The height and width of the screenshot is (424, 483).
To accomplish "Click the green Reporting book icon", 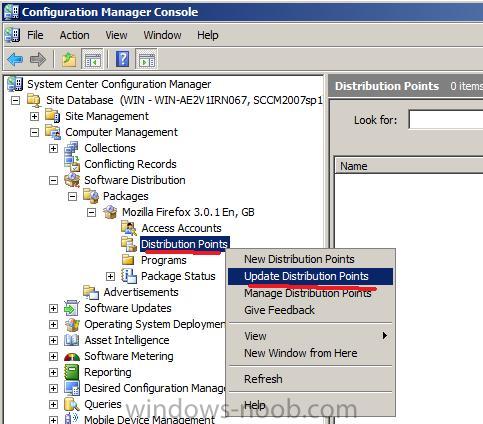I will tap(71, 372).
